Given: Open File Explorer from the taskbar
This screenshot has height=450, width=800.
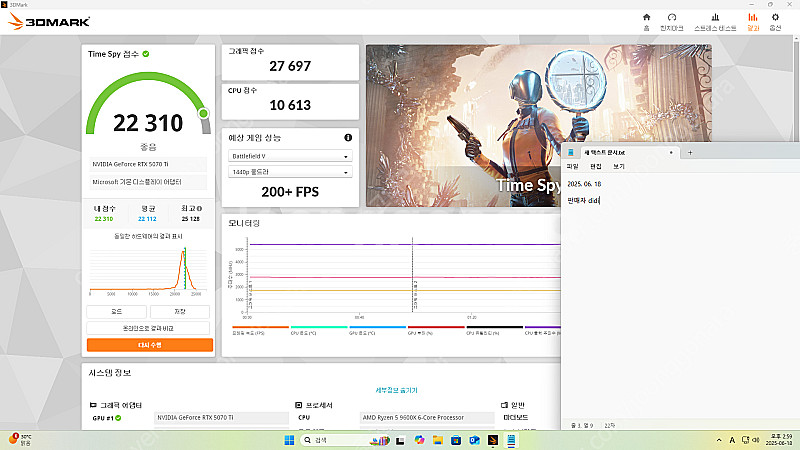Looking at the screenshot, I should (x=438, y=440).
